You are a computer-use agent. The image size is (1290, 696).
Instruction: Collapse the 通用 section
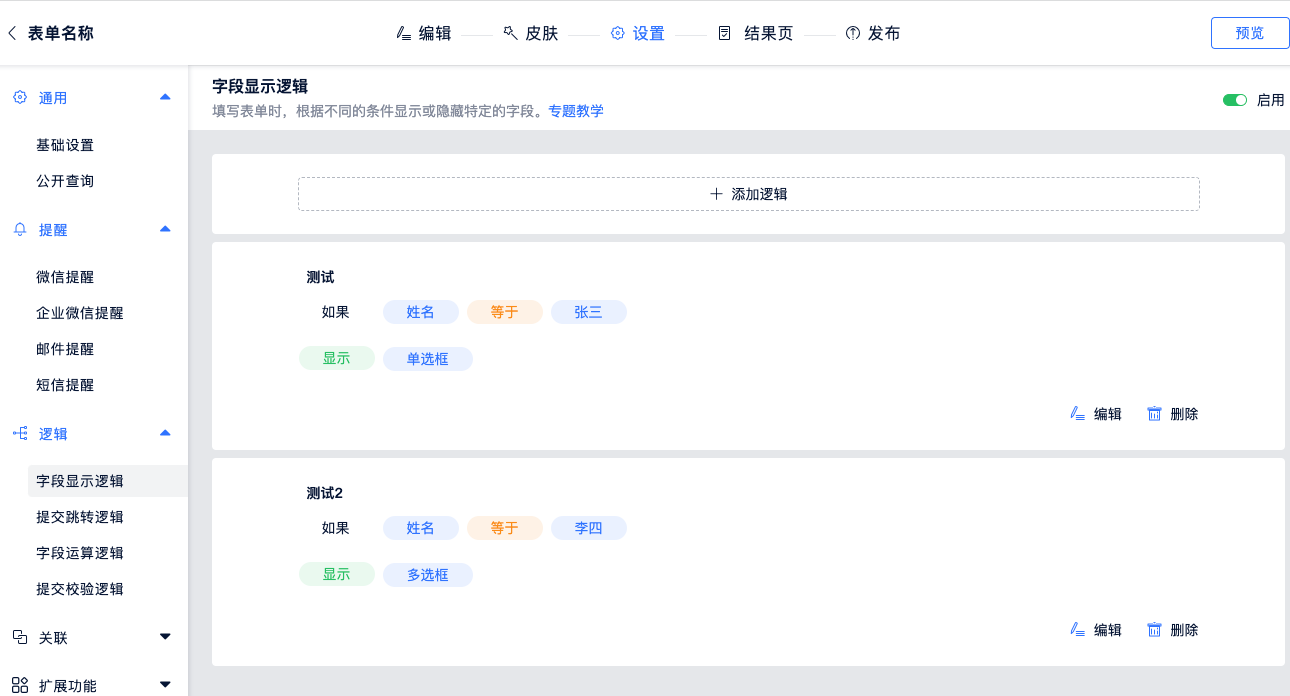coord(165,97)
